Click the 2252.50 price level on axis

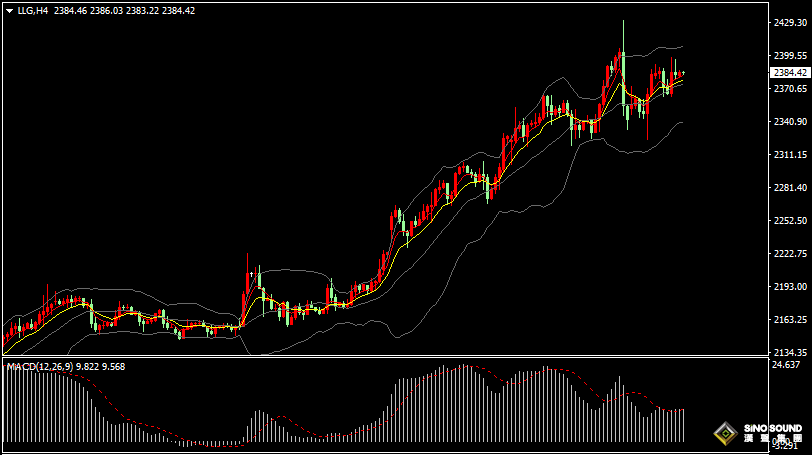tap(790, 221)
